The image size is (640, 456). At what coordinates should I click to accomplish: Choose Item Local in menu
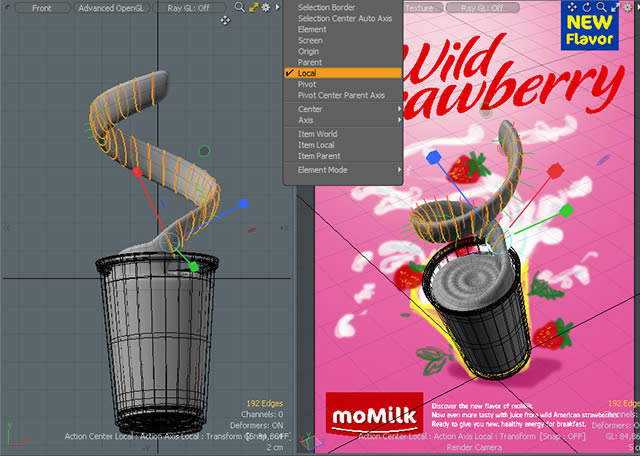pyautogui.click(x=343, y=145)
